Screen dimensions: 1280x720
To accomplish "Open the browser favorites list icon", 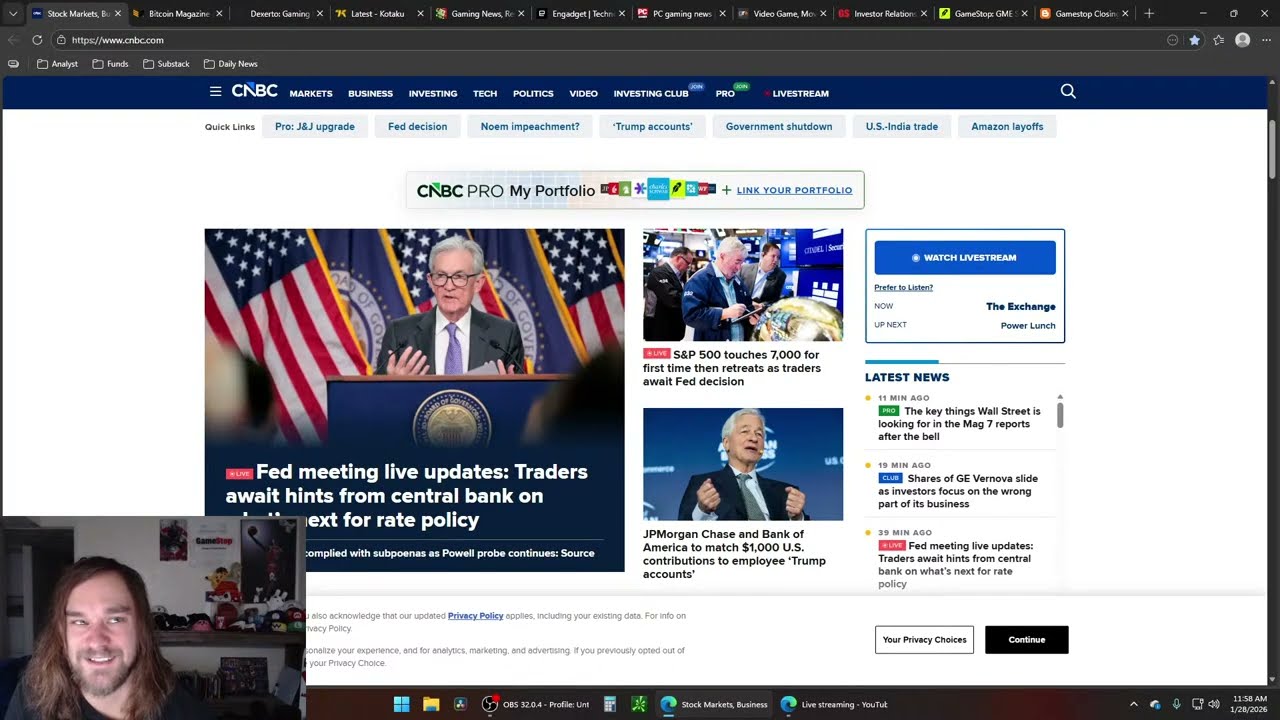I will [x=1218, y=40].
